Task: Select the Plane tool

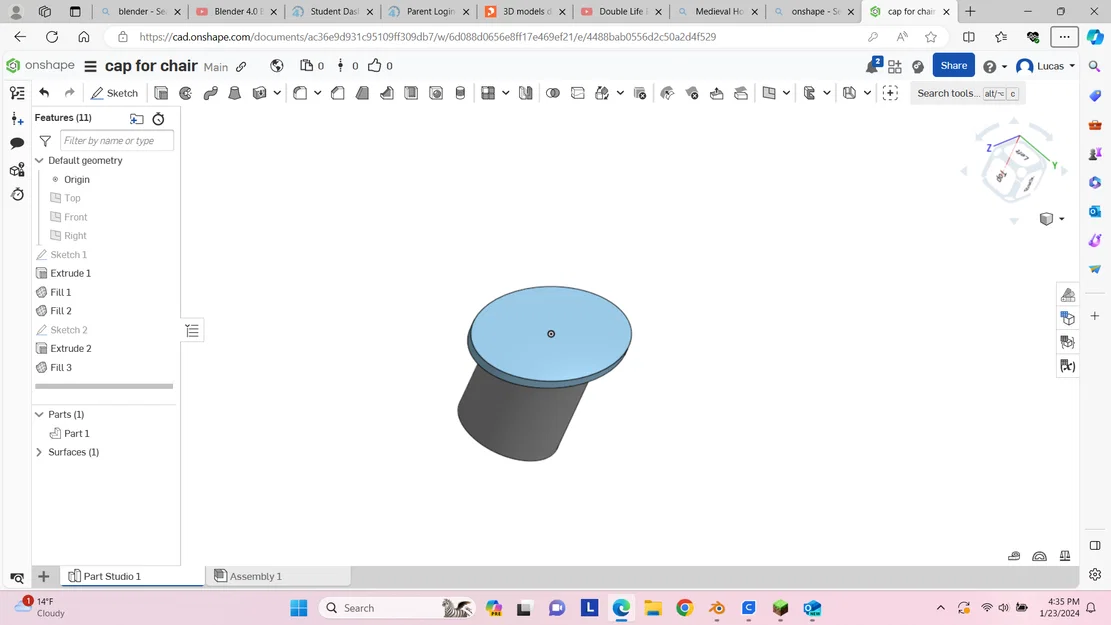Action: [769, 93]
